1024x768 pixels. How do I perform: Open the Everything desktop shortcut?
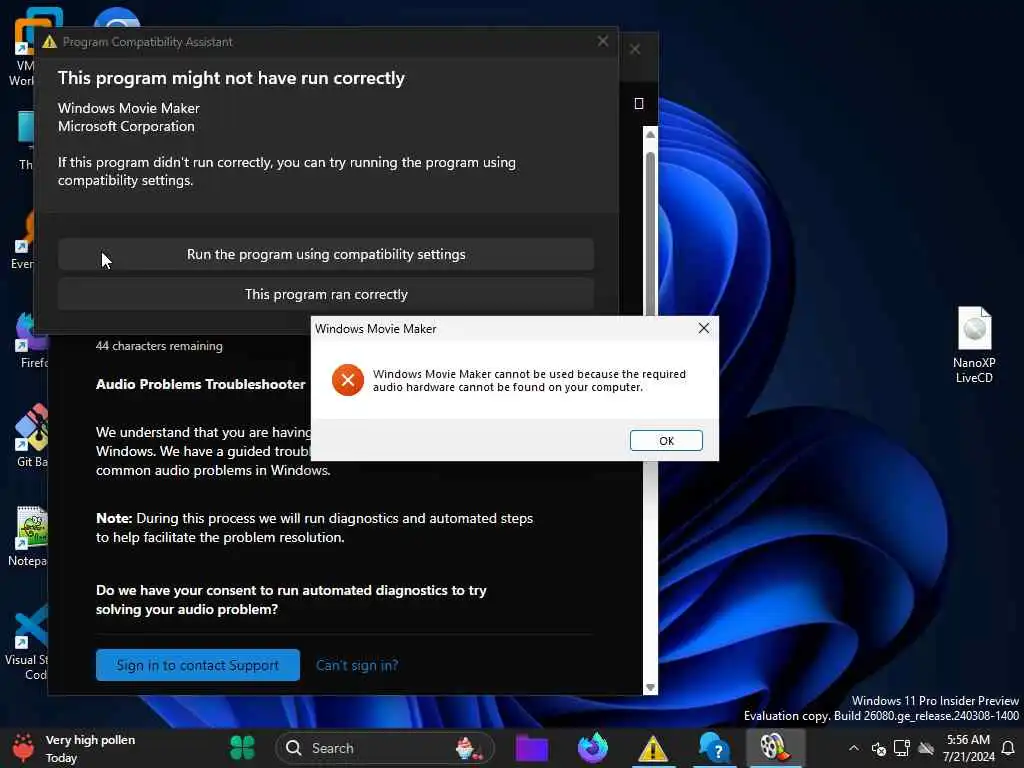[25, 240]
